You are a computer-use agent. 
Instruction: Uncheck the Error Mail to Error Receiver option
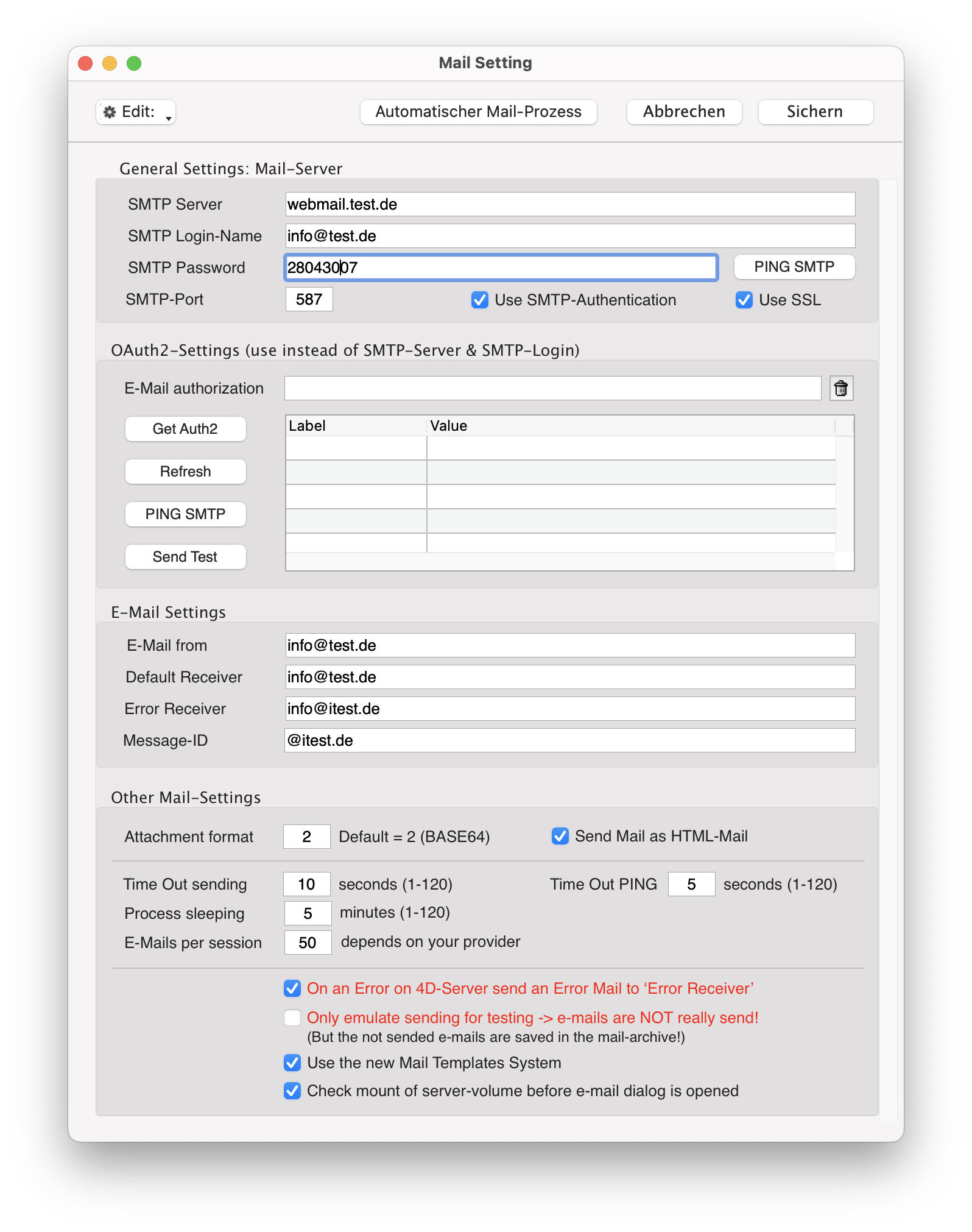click(292, 988)
